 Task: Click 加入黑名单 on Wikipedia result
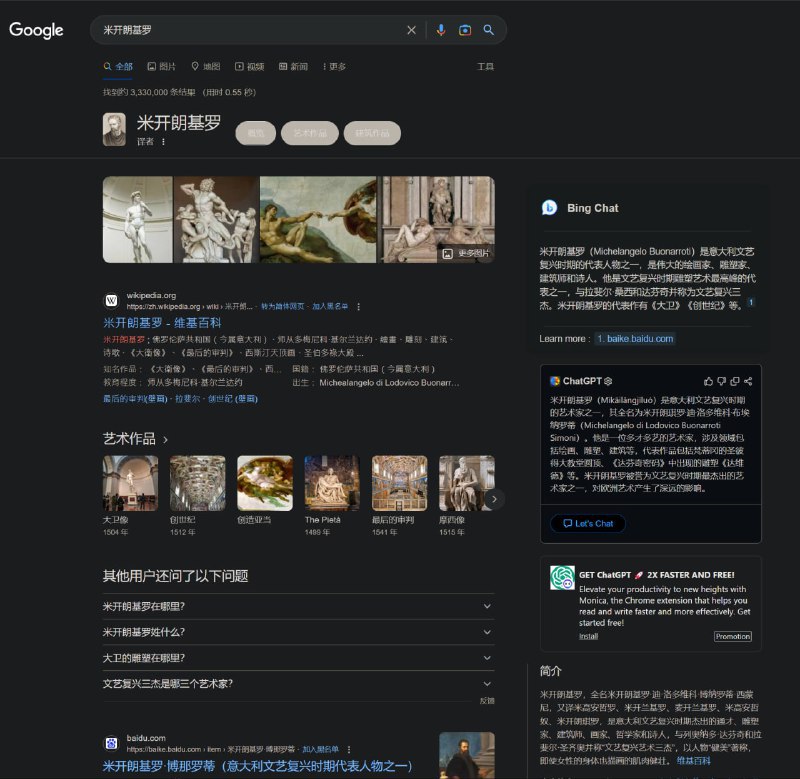330,307
